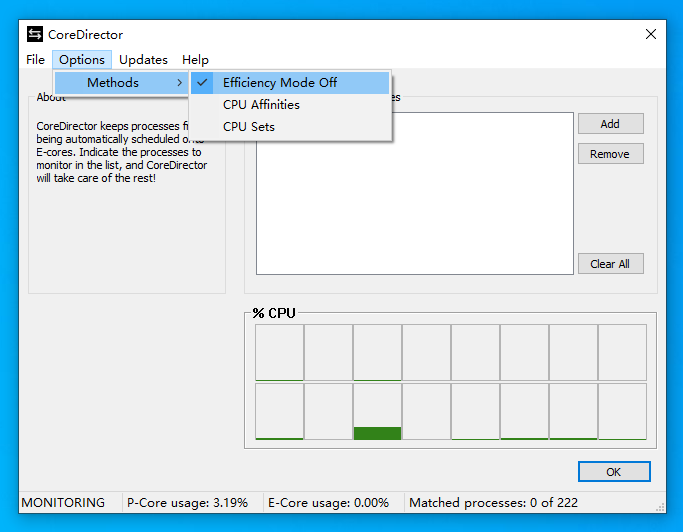The height and width of the screenshot is (532, 683).
Task: Click the checkmark beside Efficiency Mode Off
Action: [x=202, y=82]
